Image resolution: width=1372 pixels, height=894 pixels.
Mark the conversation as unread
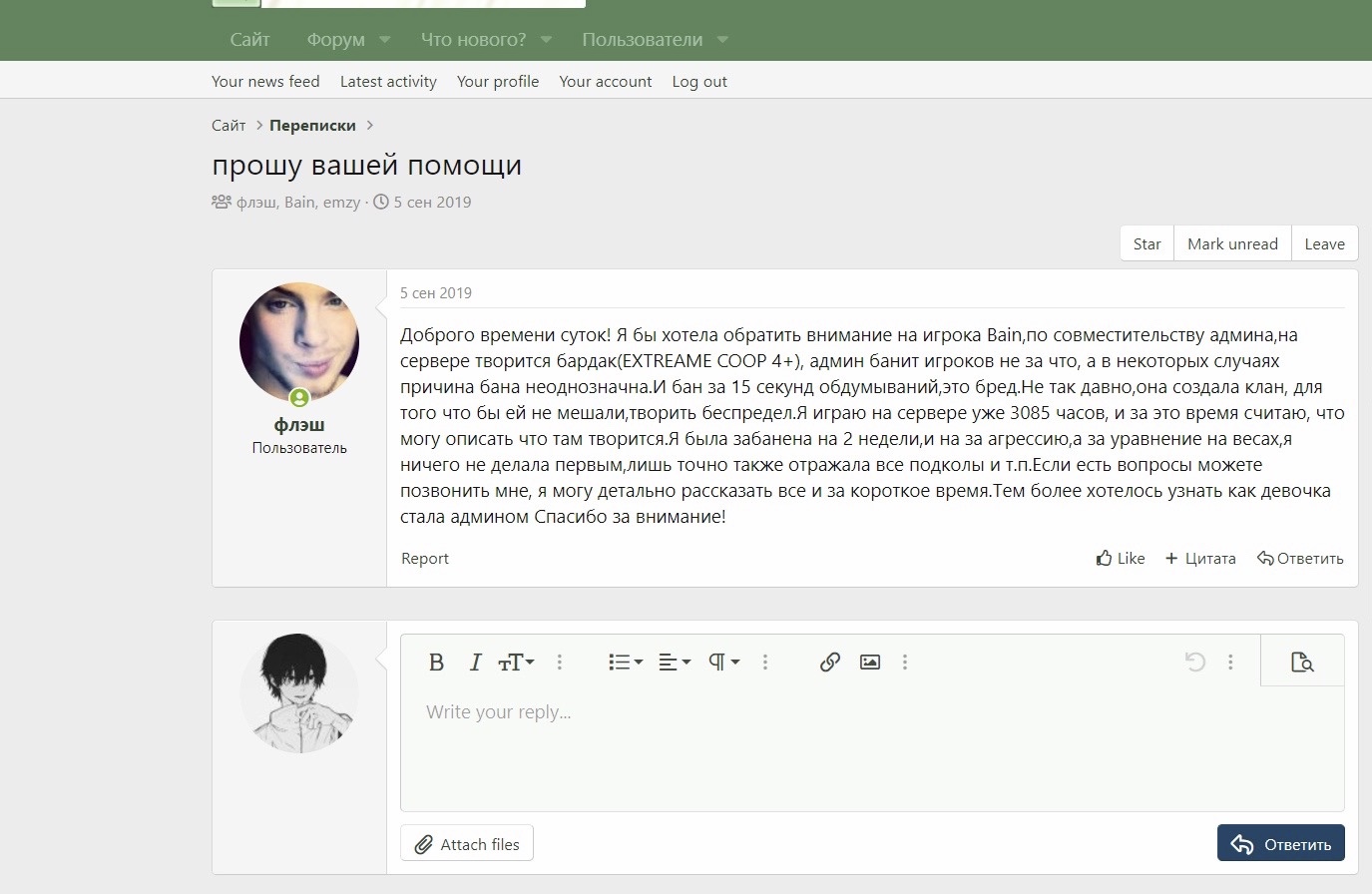(x=1232, y=244)
